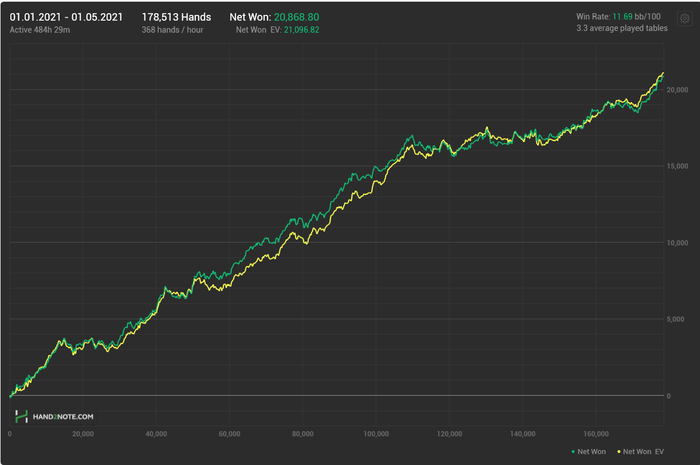This screenshot has height=465, width=700.
Task: Toggle the Net Won EV legend entry
Action: coord(640,452)
